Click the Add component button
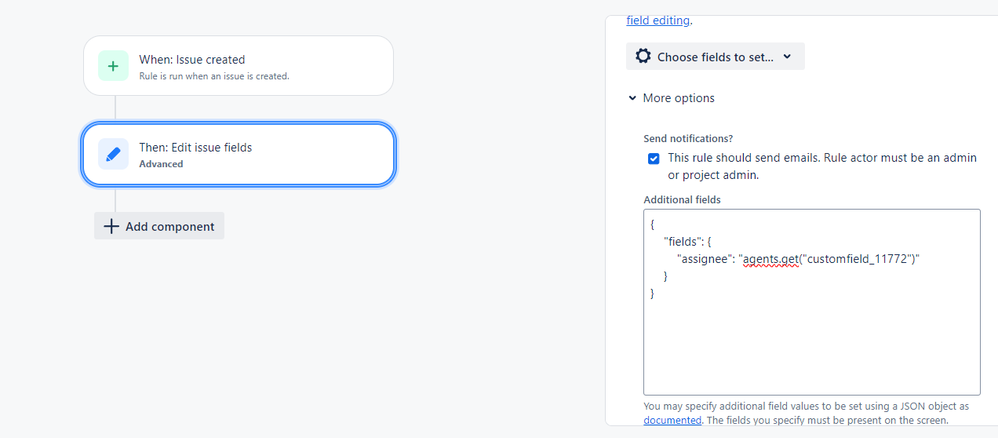This screenshot has width=998, height=438. pyautogui.click(x=159, y=226)
